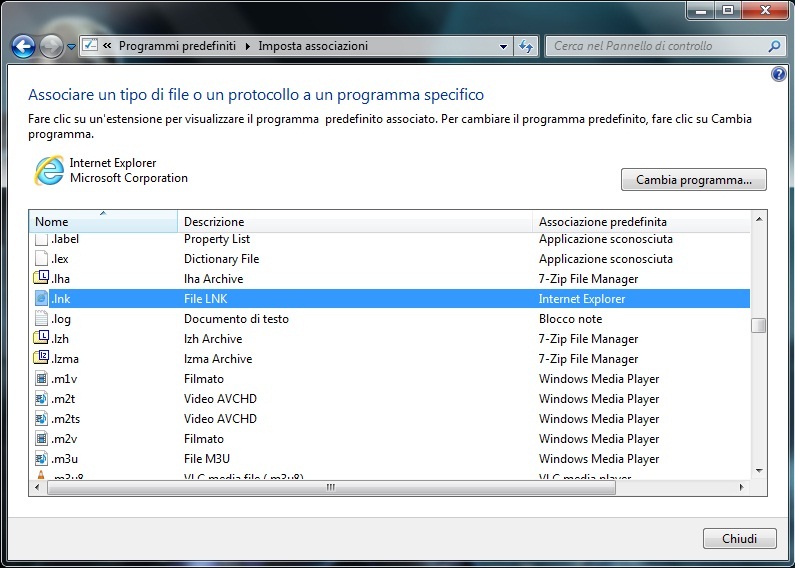Select the .m3u playlist file icon

pos(41,458)
